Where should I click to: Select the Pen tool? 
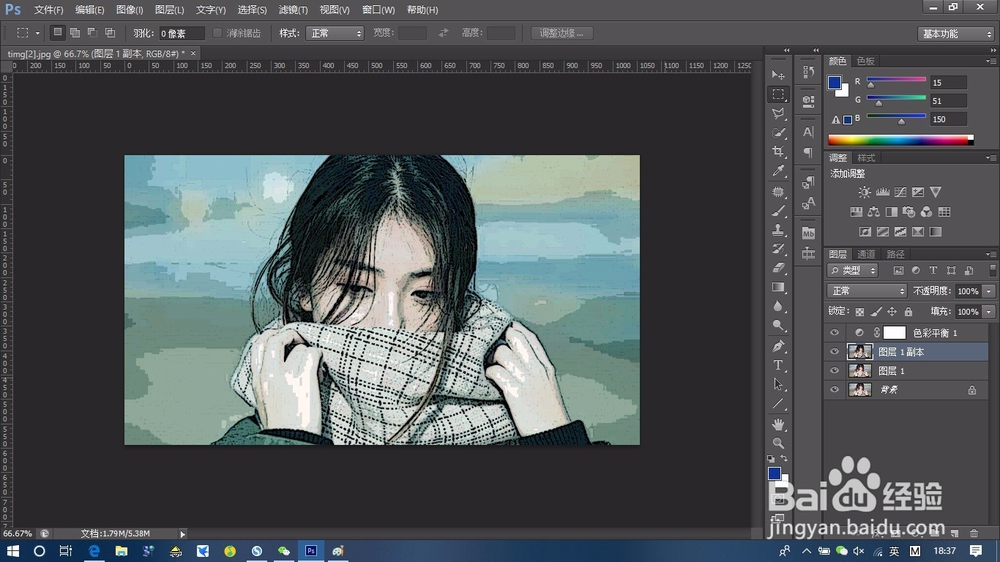778,346
